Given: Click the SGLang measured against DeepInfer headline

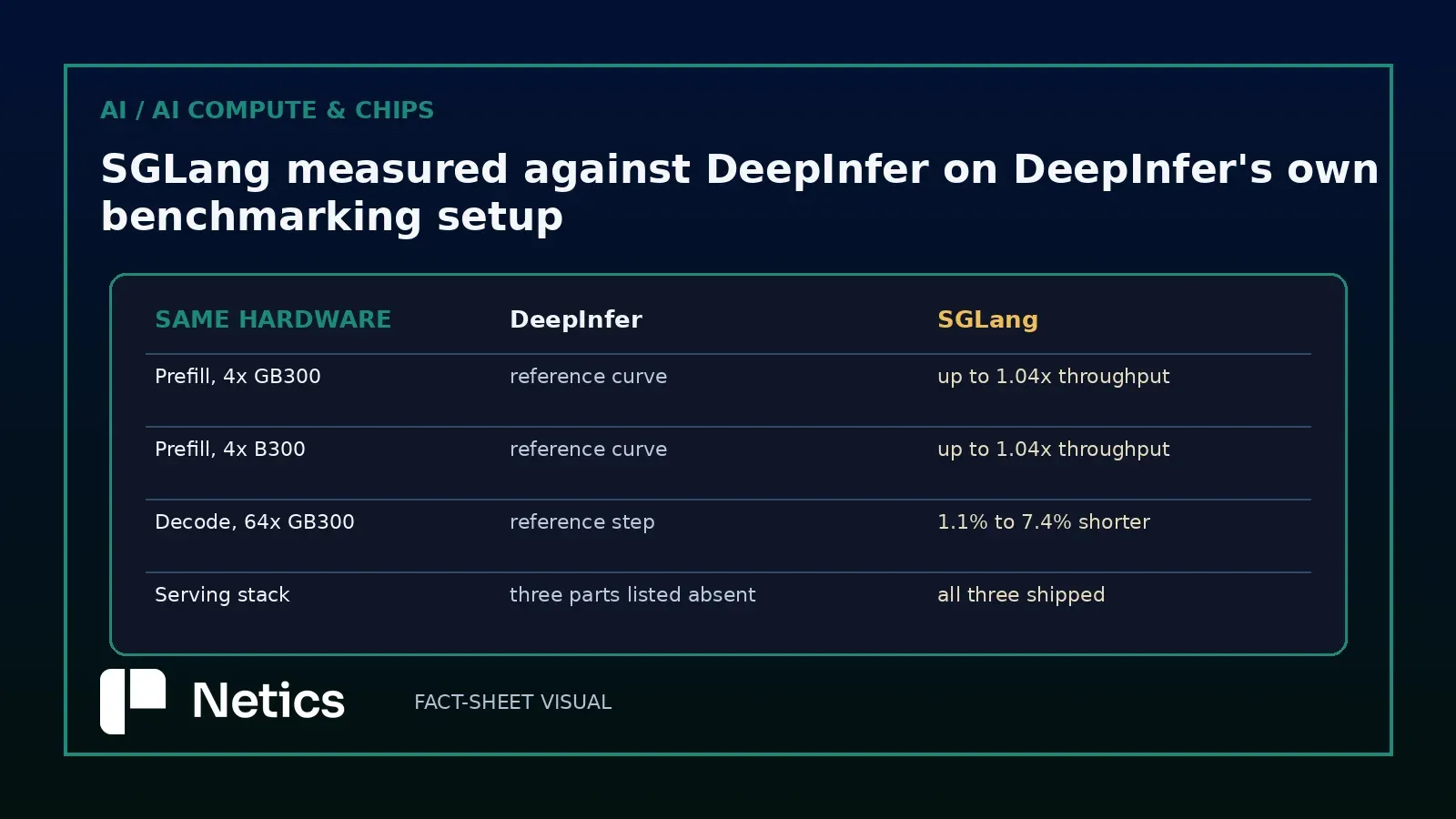Looking at the screenshot, I should 740,192.
